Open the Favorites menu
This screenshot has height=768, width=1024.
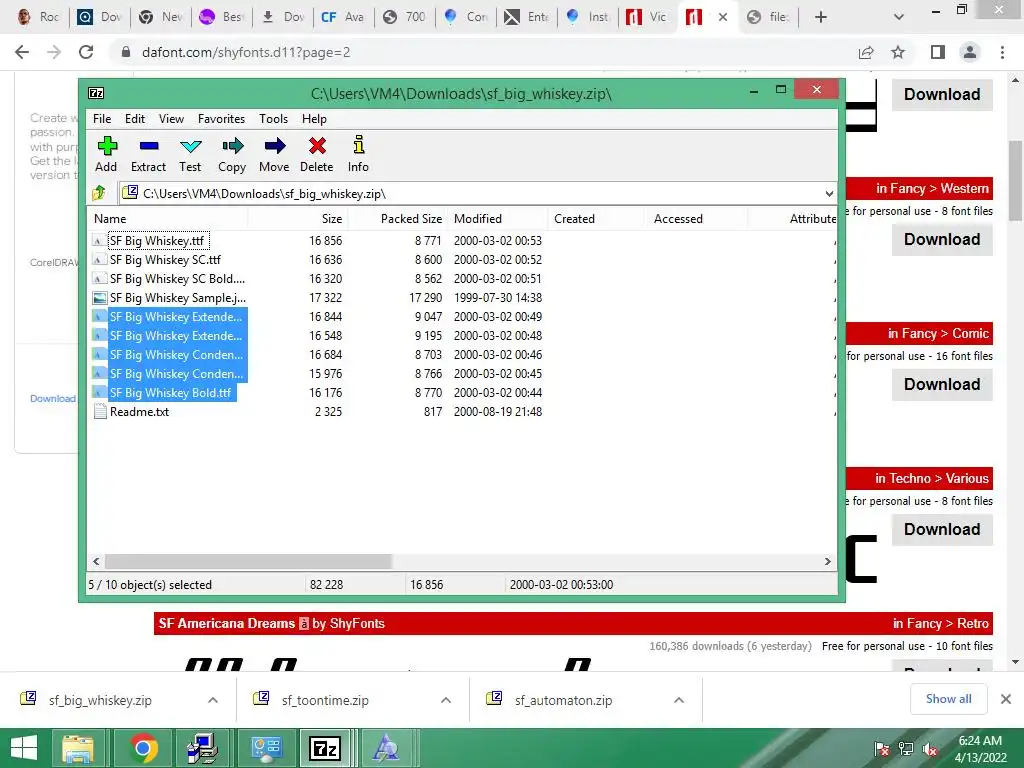221,119
